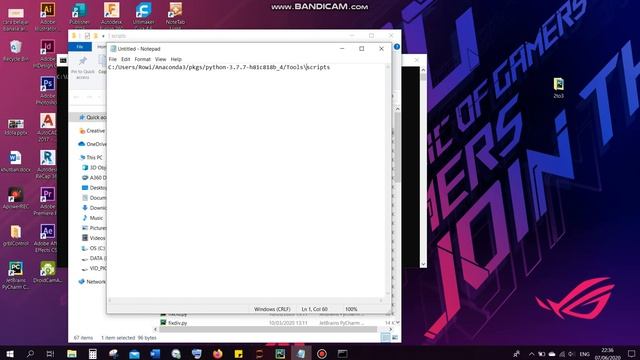Select OS (C:) drive in Explorer sidebar
Image resolution: width=640 pixels, height=360 pixels.
point(93,248)
